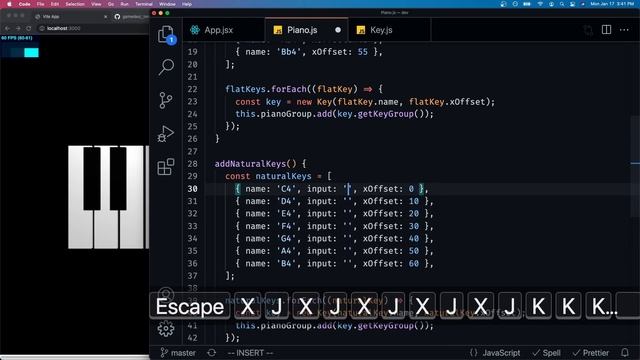Open the Window menu
The height and width of the screenshot is (360, 640).
pyautogui.click(x=167, y=4)
